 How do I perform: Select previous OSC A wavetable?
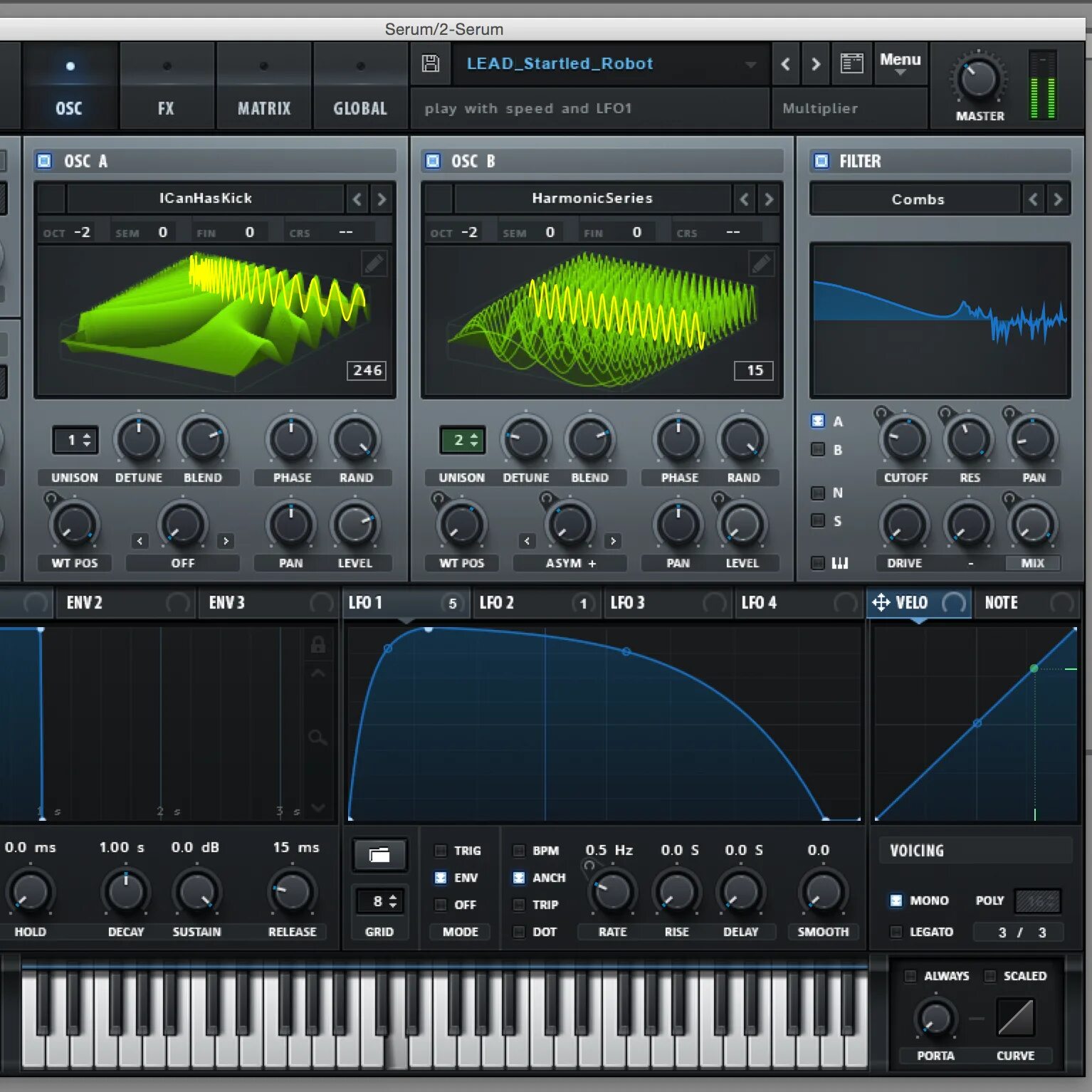pos(357,199)
